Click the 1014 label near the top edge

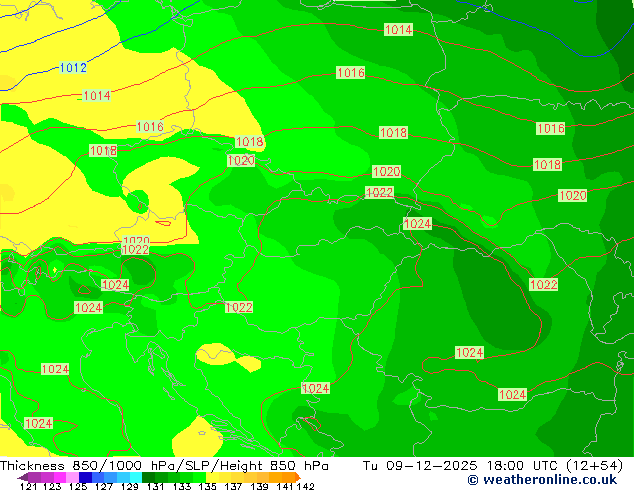[398, 30]
